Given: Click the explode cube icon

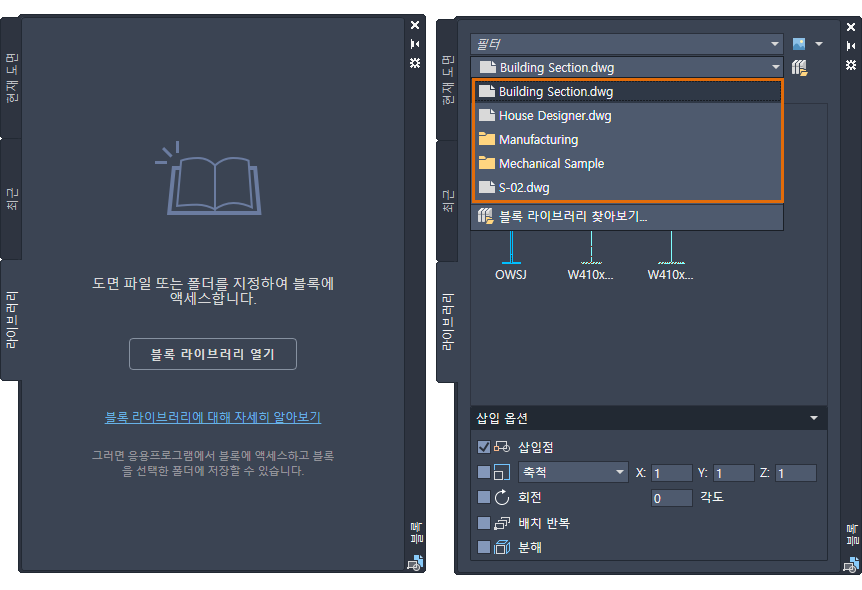Looking at the screenshot, I should (502, 547).
